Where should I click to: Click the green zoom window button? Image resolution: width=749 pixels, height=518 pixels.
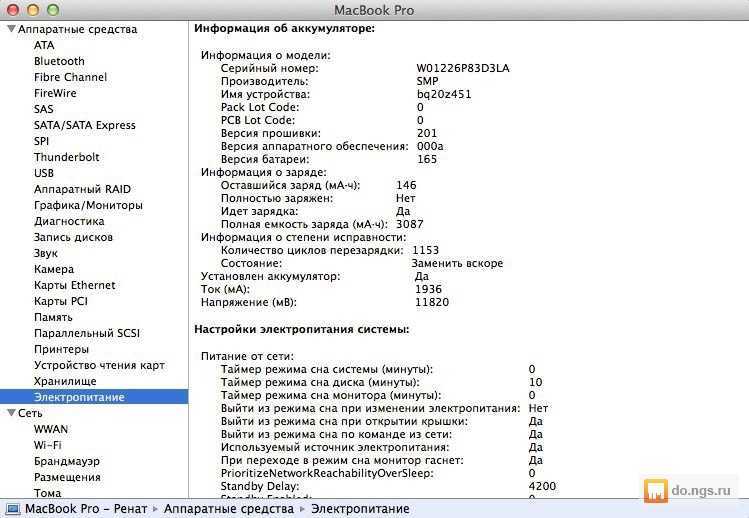pyautogui.click(x=53, y=10)
